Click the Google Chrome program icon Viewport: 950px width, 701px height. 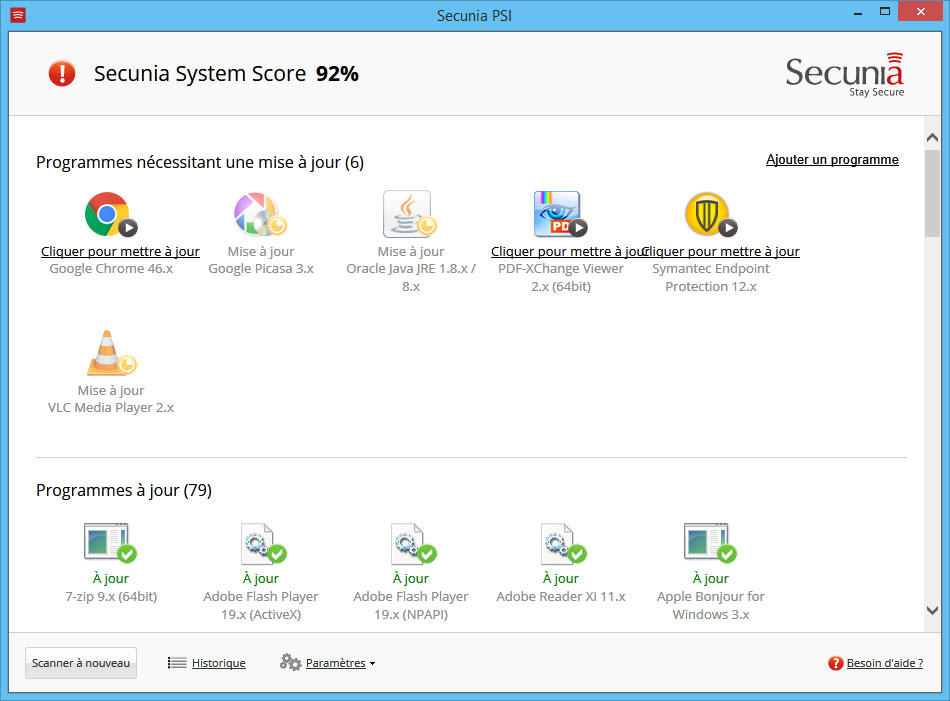(108, 213)
